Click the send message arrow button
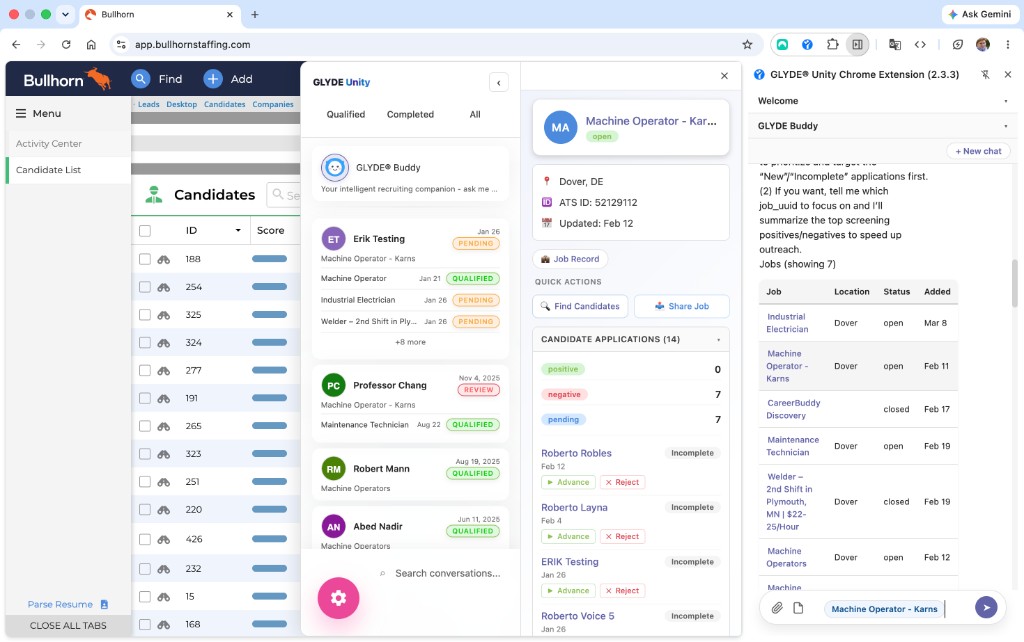1024x642 pixels. pyautogui.click(x=986, y=607)
